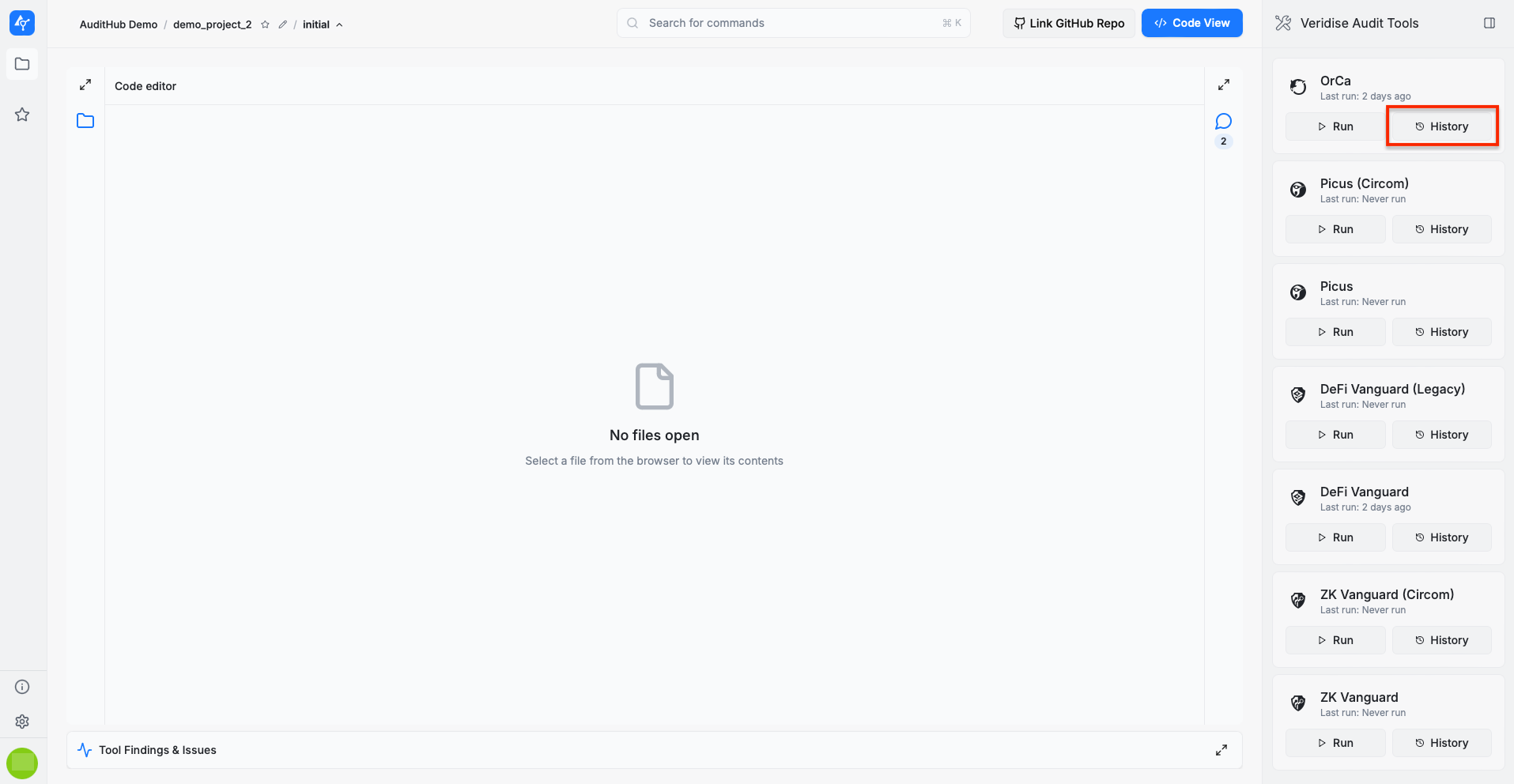The width and height of the screenshot is (1514, 784).
Task: Open the projects folder in left sidebar
Action: pos(22,64)
